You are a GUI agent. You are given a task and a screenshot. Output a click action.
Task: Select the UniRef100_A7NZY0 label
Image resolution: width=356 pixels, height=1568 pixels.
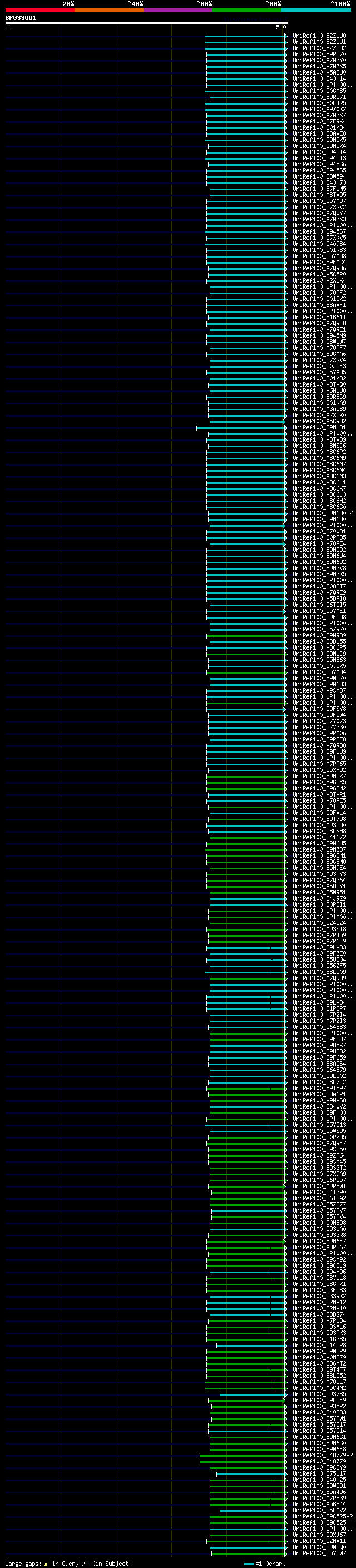[x=319, y=60]
